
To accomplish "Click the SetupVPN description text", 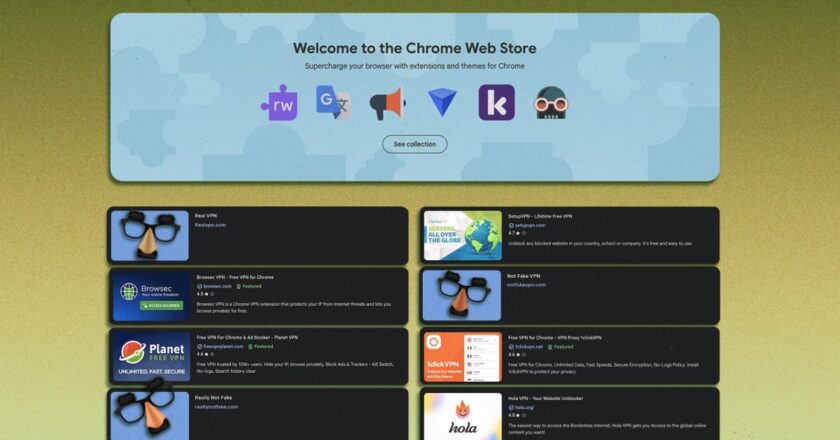I will 600,243.
